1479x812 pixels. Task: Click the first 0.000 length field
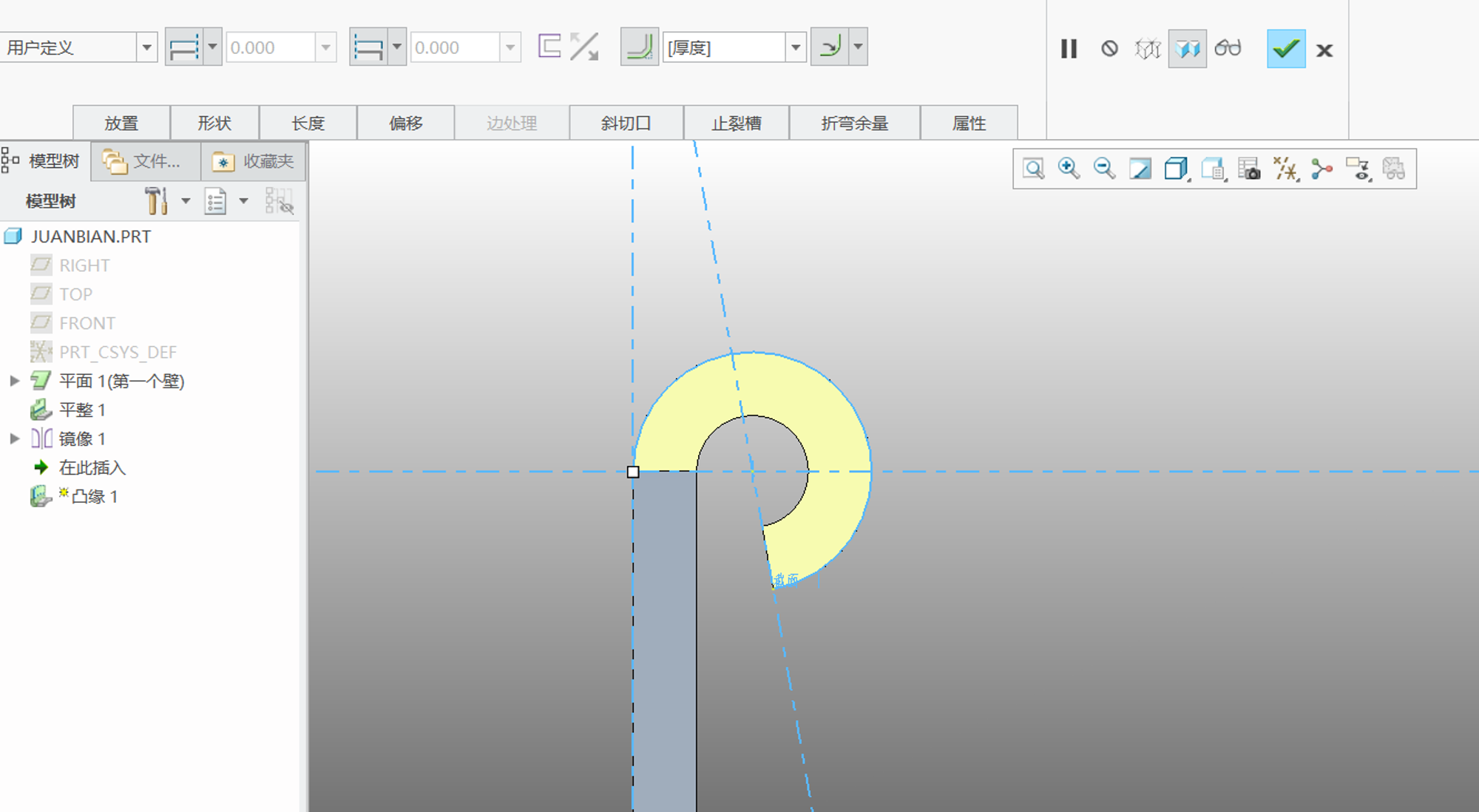[x=271, y=47]
